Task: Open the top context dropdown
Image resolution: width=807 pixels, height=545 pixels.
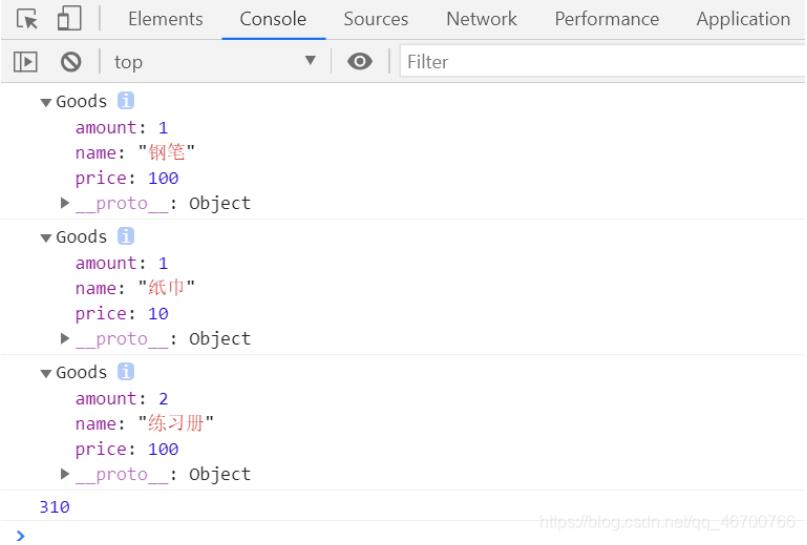Action: tap(215, 62)
